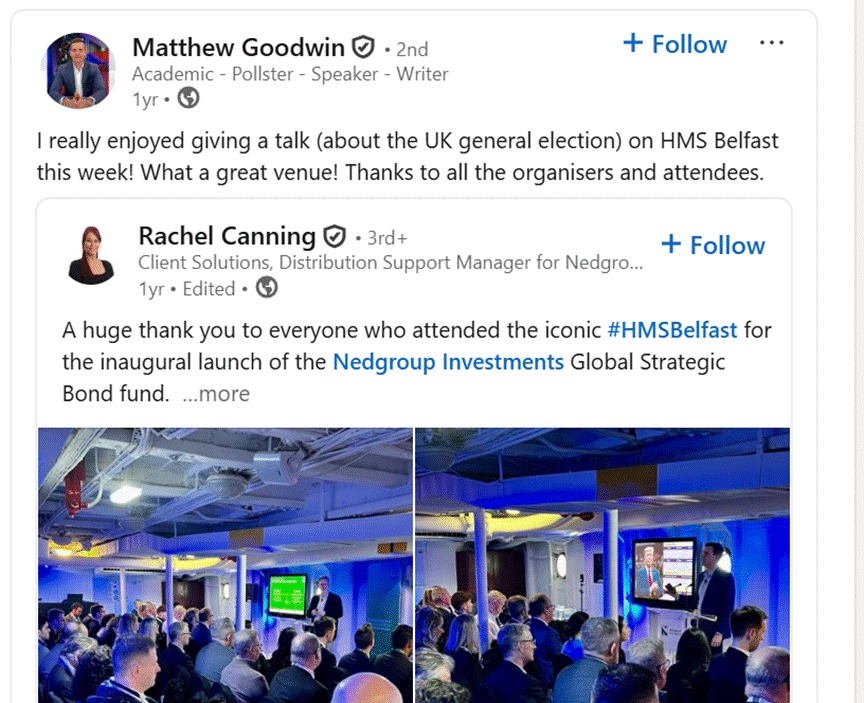Open the Nedgroup Investments company link

point(448,362)
